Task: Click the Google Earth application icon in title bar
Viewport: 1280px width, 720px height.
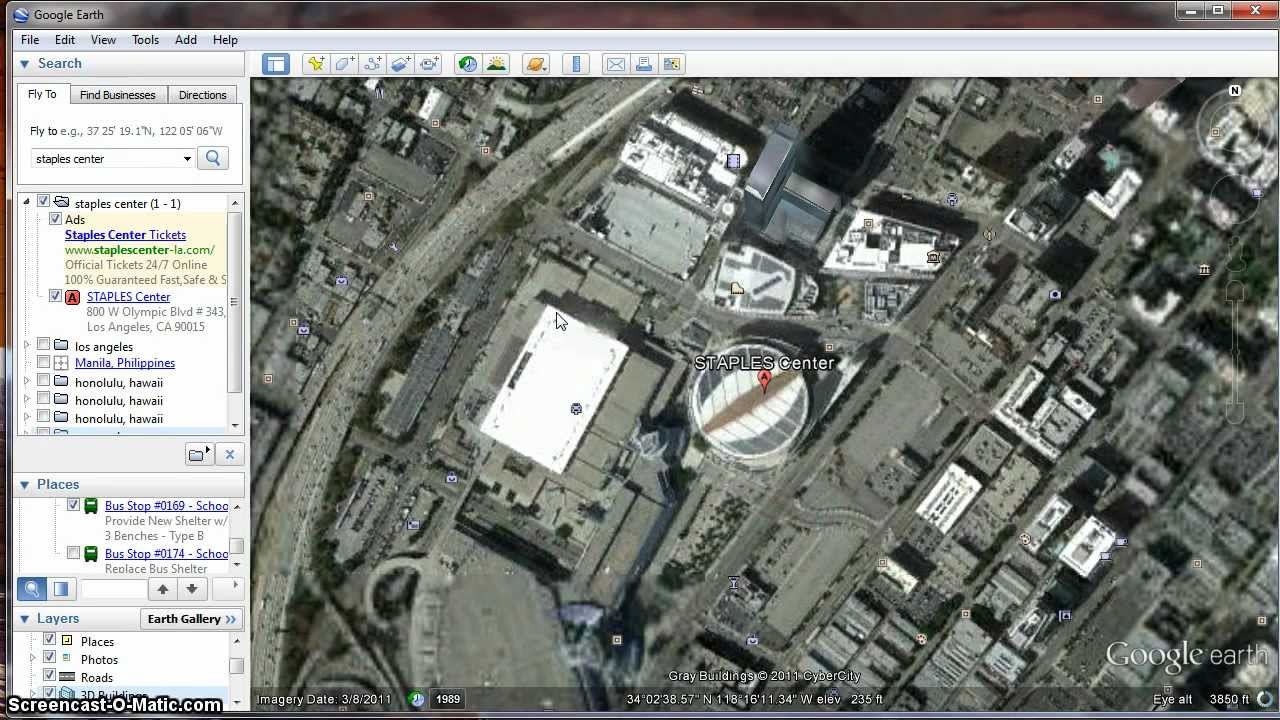Action: click(21, 15)
